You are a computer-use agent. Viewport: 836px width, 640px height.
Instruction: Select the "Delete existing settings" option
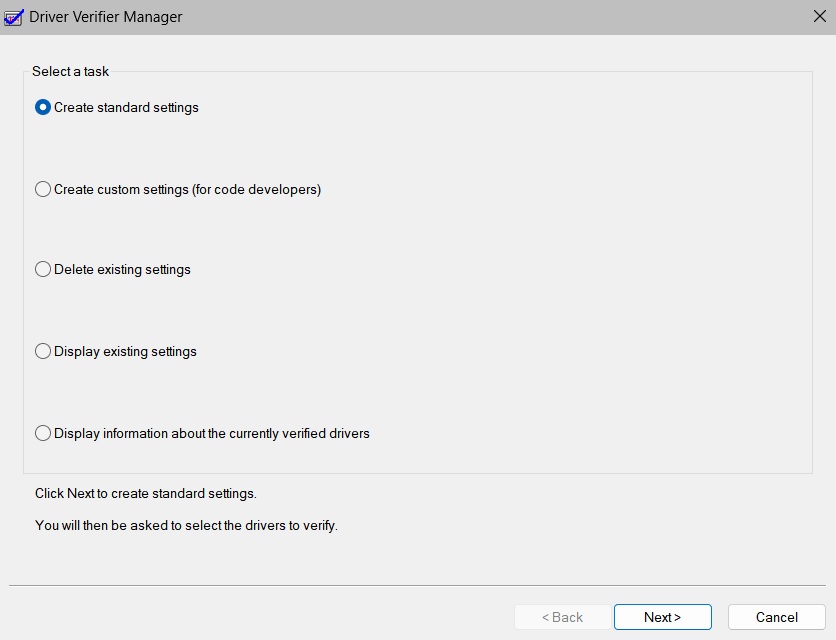point(42,269)
